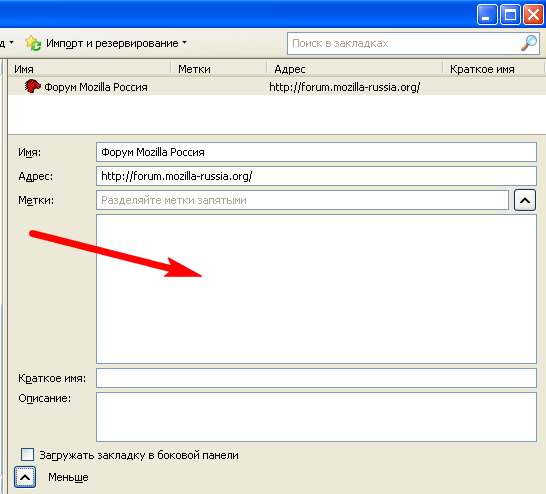This screenshot has height=494, width=546.
Task: Edit the Адрес URL field
Action: coord(316,176)
